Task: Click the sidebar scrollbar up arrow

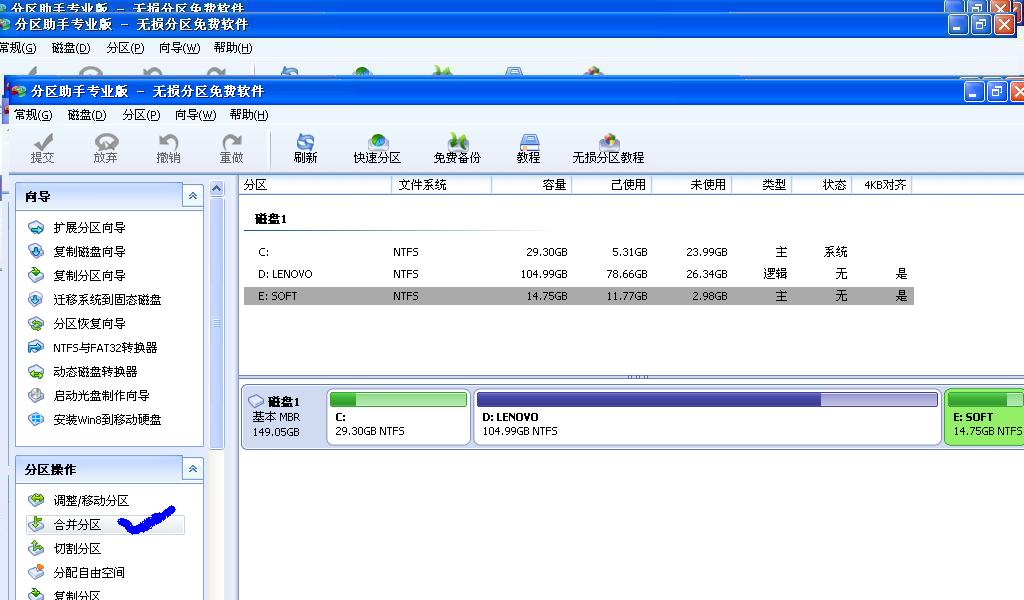Action: [217, 189]
